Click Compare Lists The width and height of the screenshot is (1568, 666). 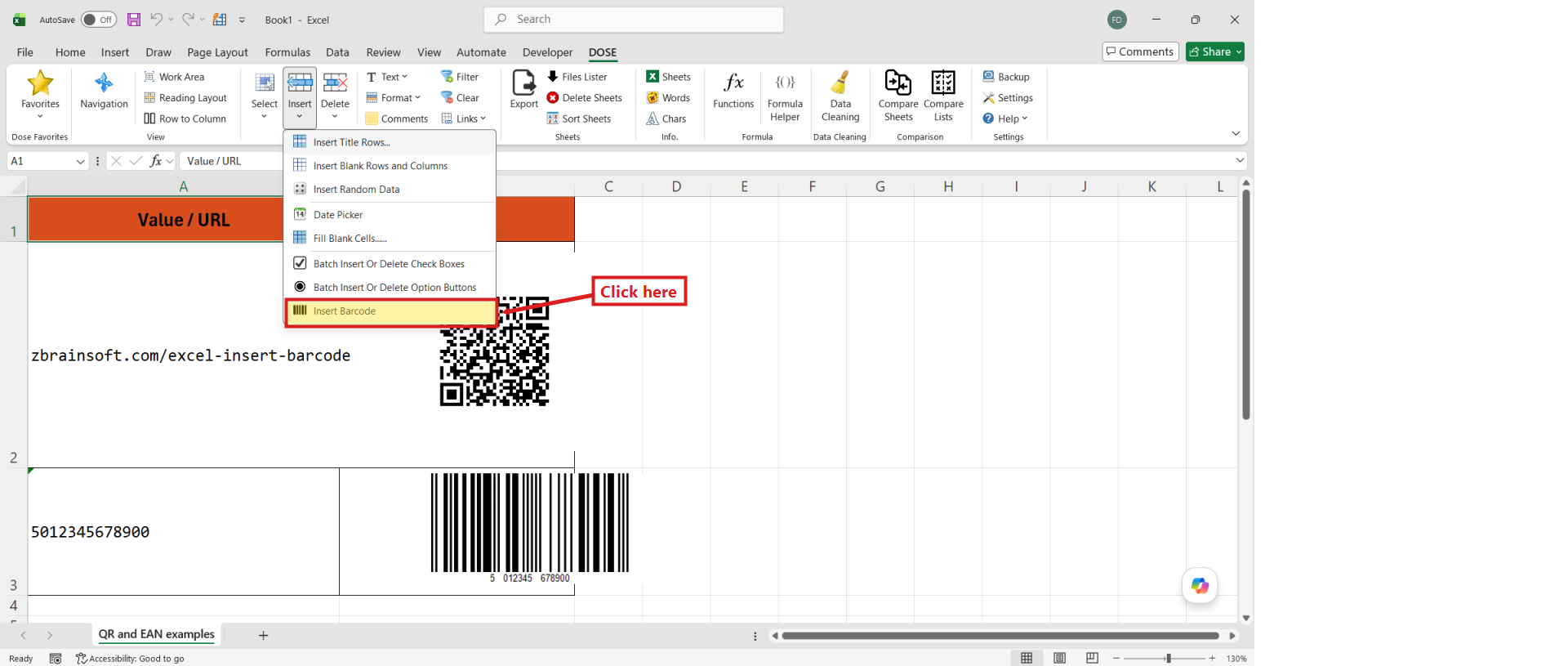[943, 96]
